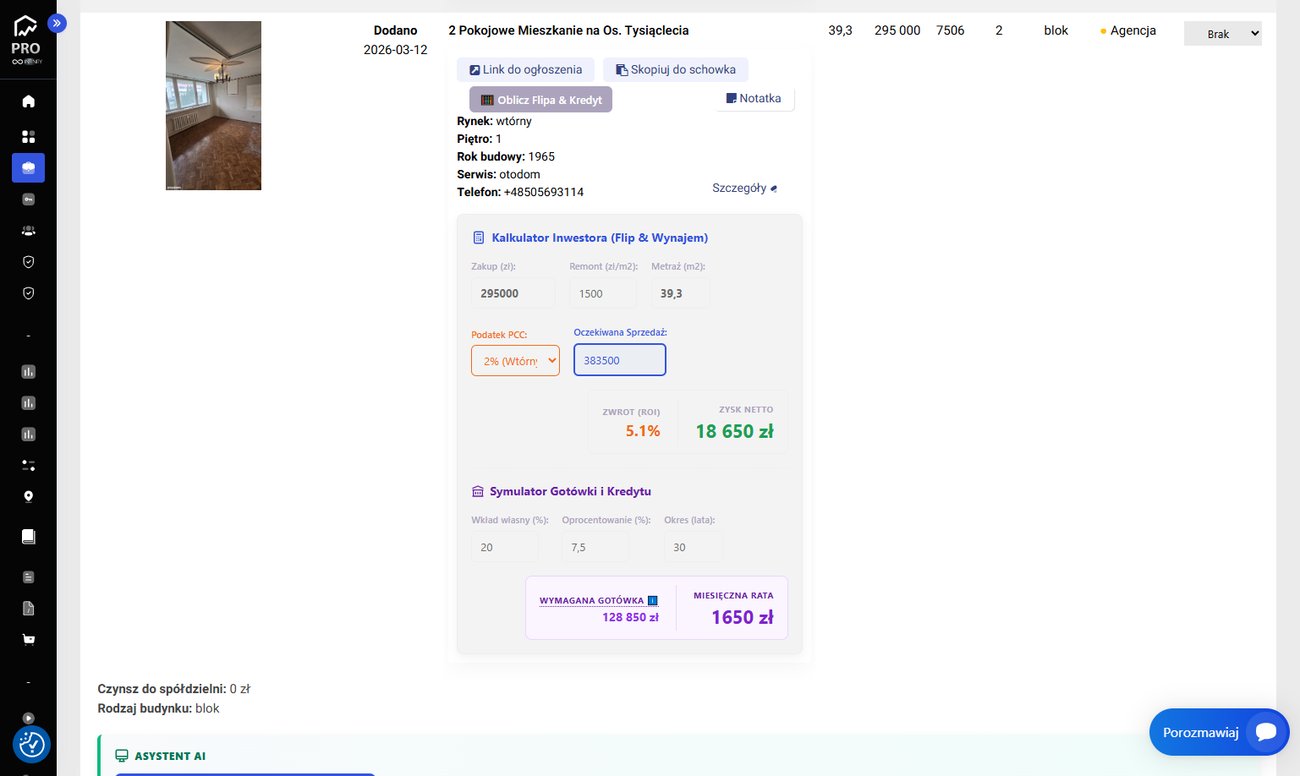Screen dimensions: 1300x776
Task: Open the Brak status dropdown
Action: click(x=1222, y=34)
